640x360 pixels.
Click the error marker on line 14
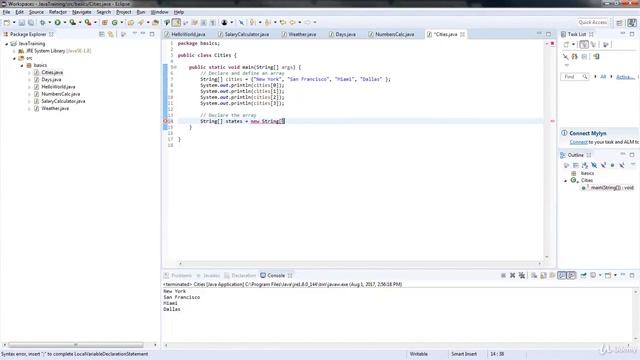[166, 121]
